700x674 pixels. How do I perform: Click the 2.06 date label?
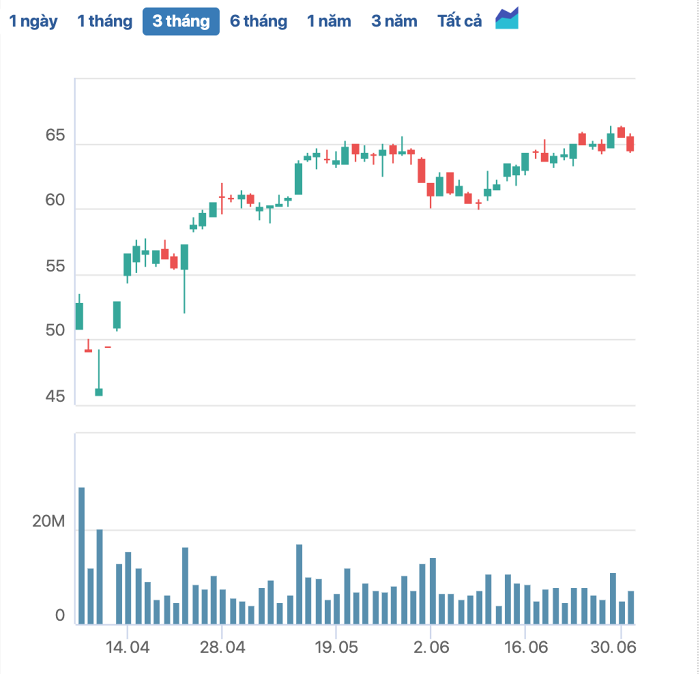431,647
